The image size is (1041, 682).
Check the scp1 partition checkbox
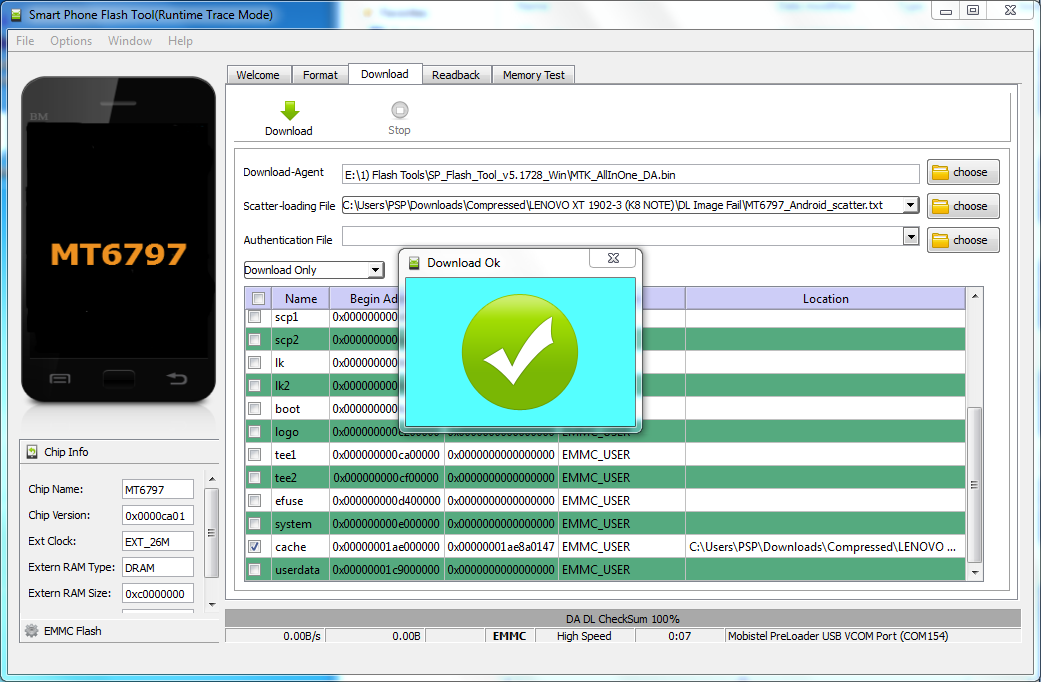tap(254, 317)
